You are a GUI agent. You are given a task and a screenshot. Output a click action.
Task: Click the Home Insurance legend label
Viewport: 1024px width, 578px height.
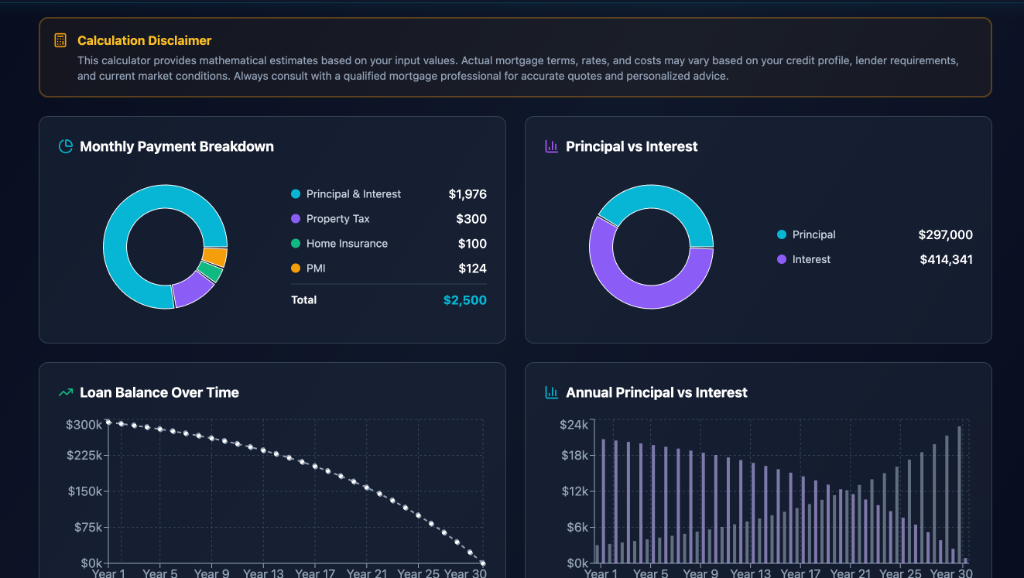pyautogui.click(x=347, y=244)
